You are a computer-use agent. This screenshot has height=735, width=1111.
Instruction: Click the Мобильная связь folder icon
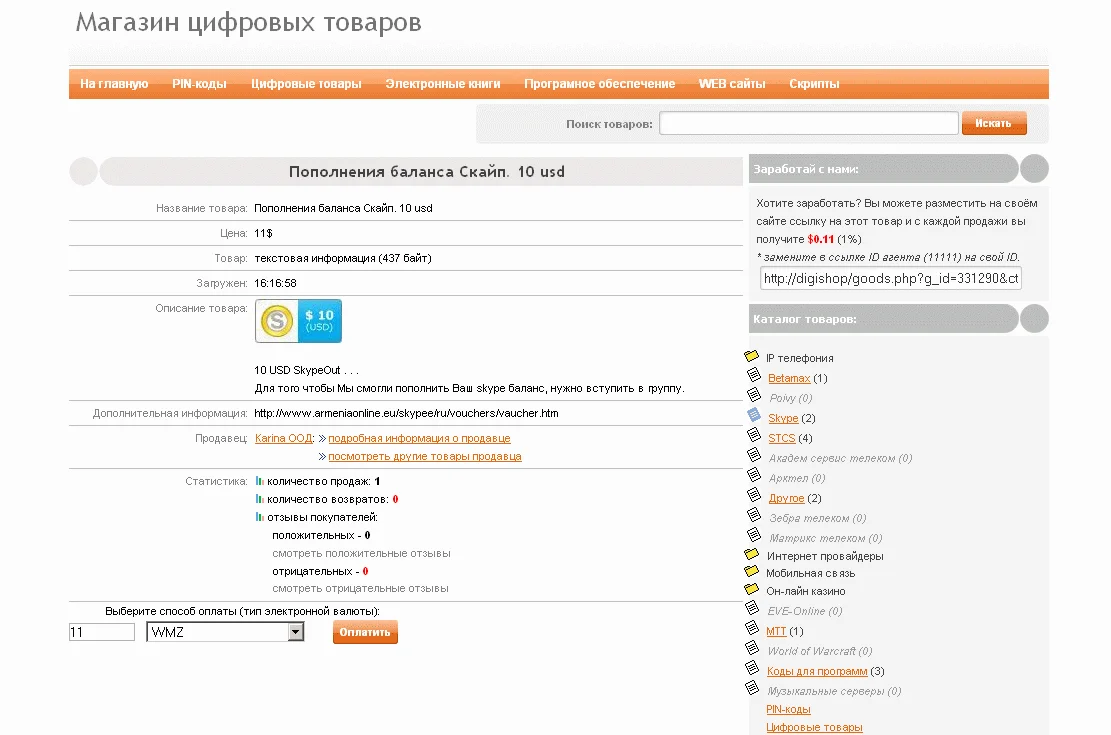(x=752, y=571)
